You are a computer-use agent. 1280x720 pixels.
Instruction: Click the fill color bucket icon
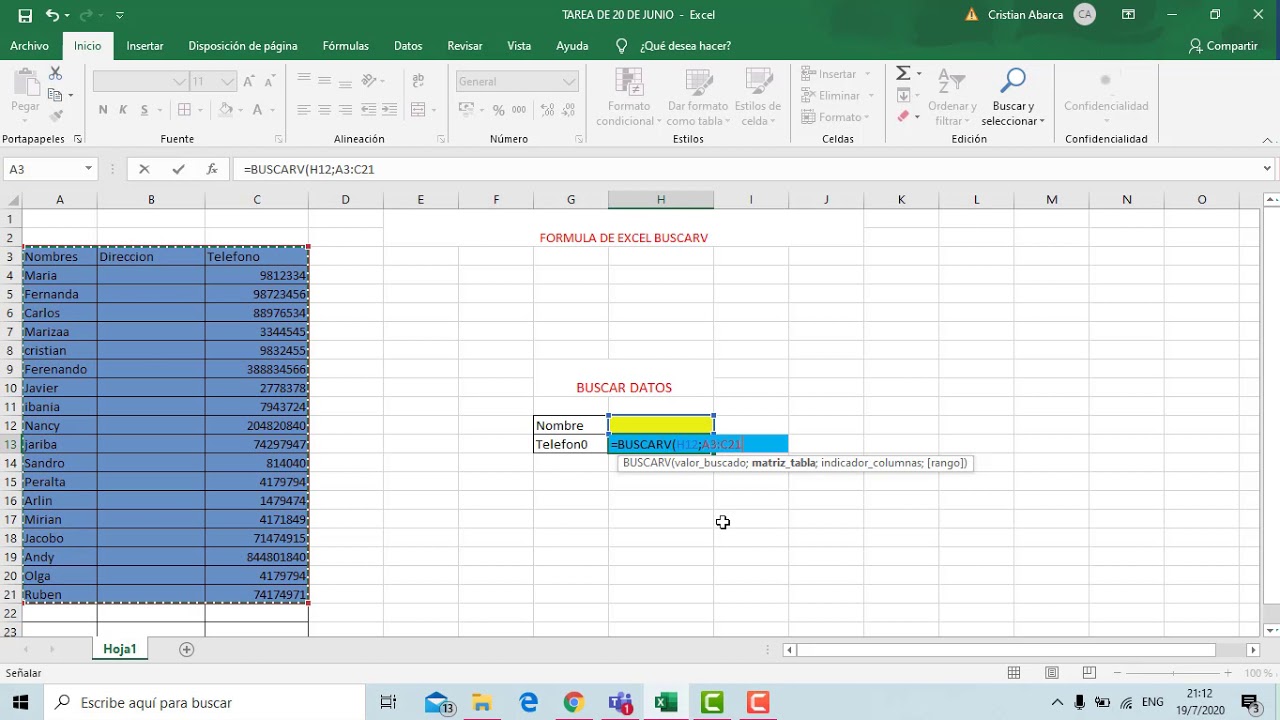coord(226,110)
